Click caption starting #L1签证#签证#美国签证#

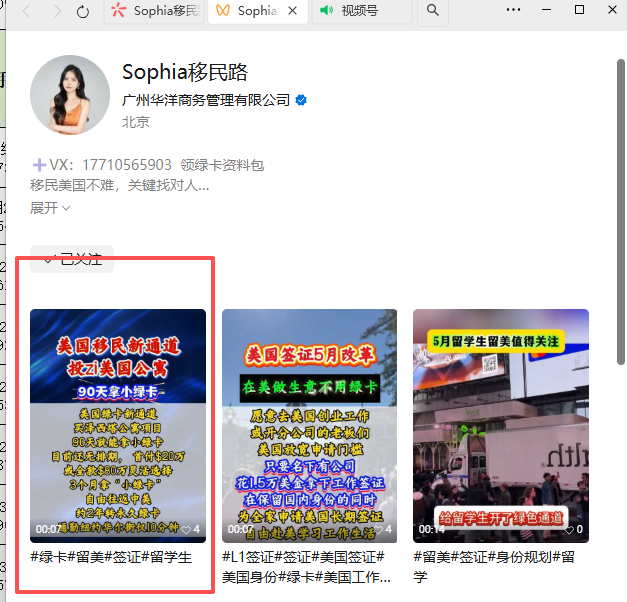pyautogui.click(x=306, y=567)
